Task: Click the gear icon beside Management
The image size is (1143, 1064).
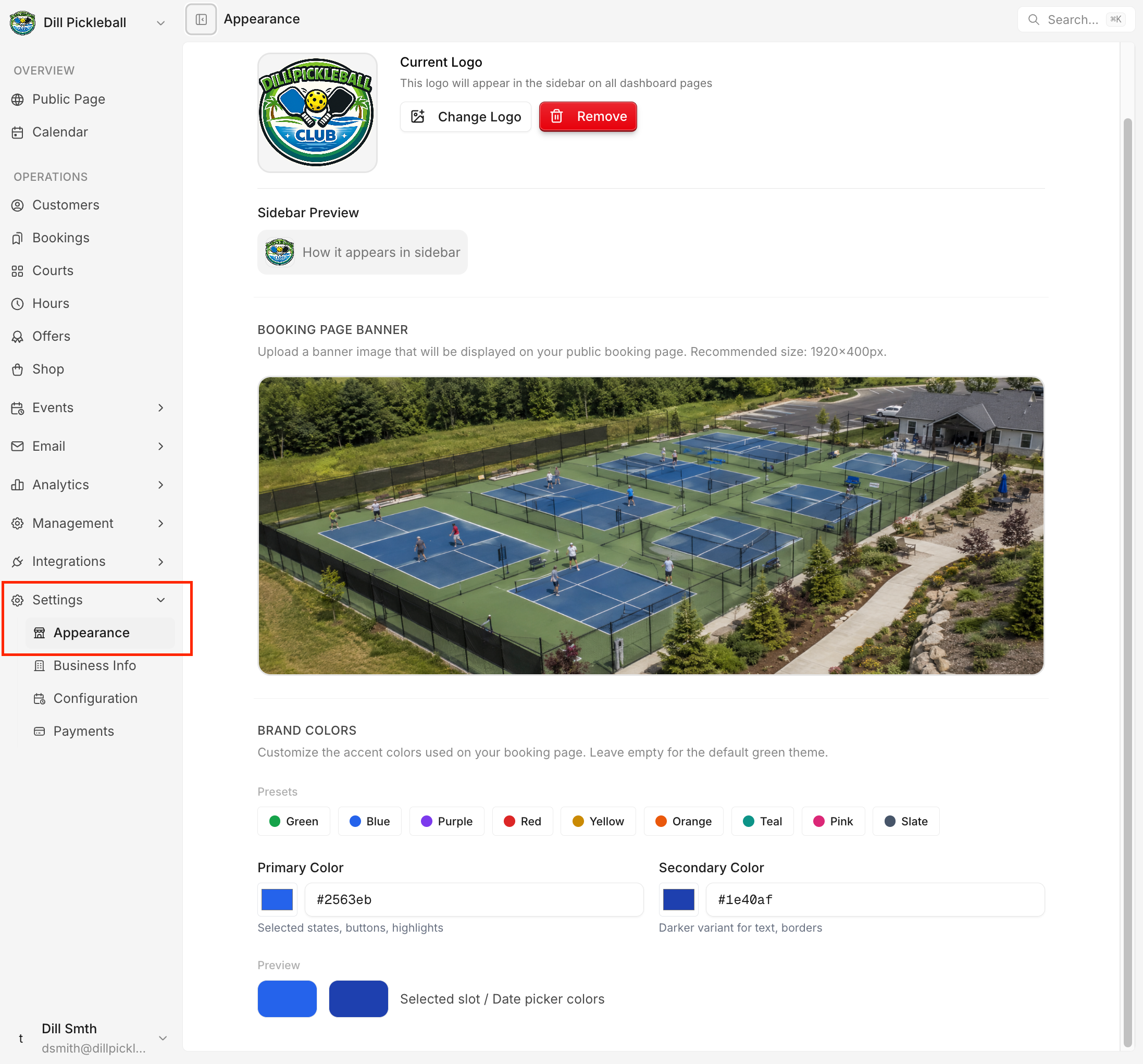Action: 18,523
